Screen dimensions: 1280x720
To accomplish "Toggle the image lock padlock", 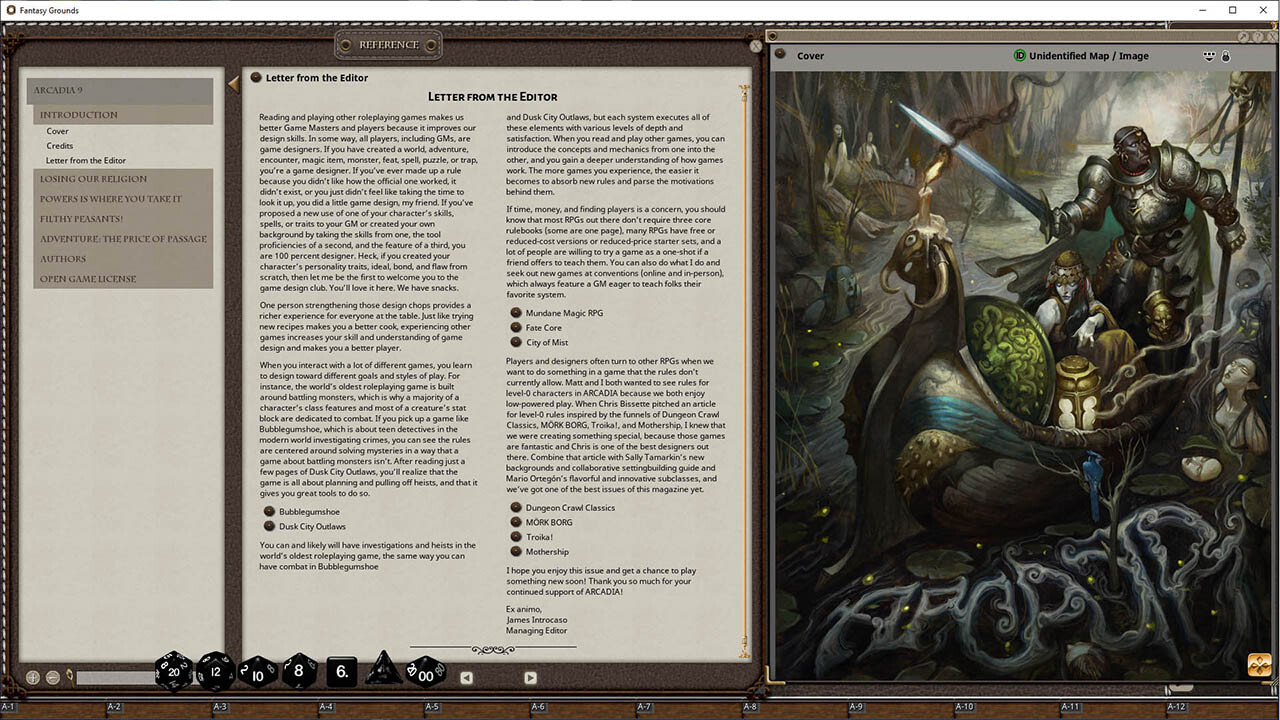I will point(1226,56).
